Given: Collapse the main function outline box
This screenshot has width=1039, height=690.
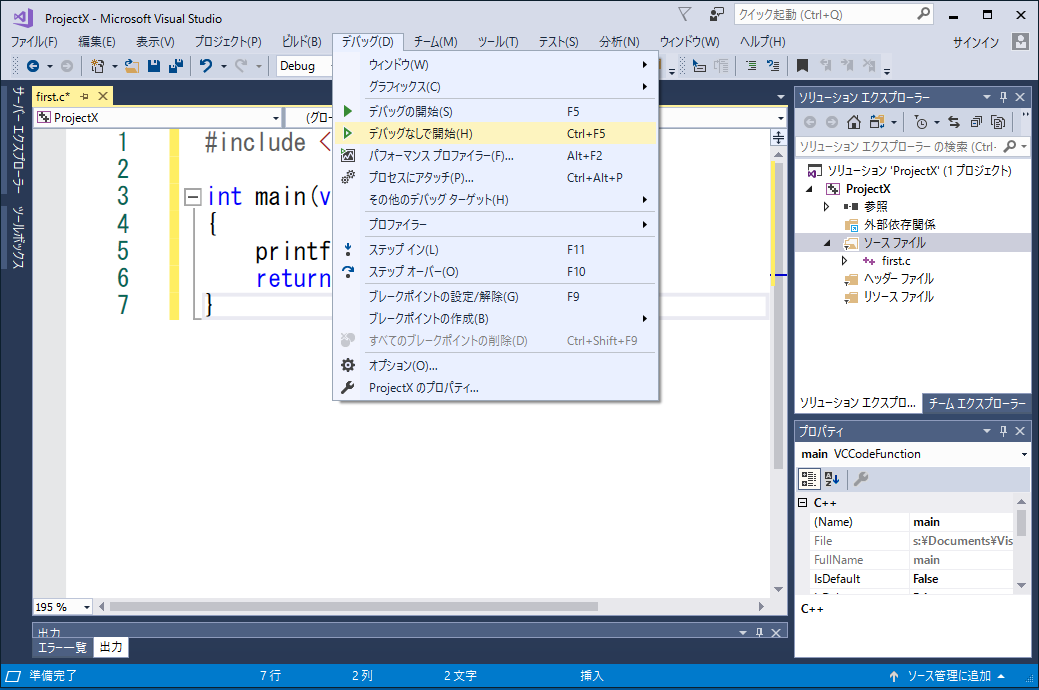Looking at the screenshot, I should 193,196.
